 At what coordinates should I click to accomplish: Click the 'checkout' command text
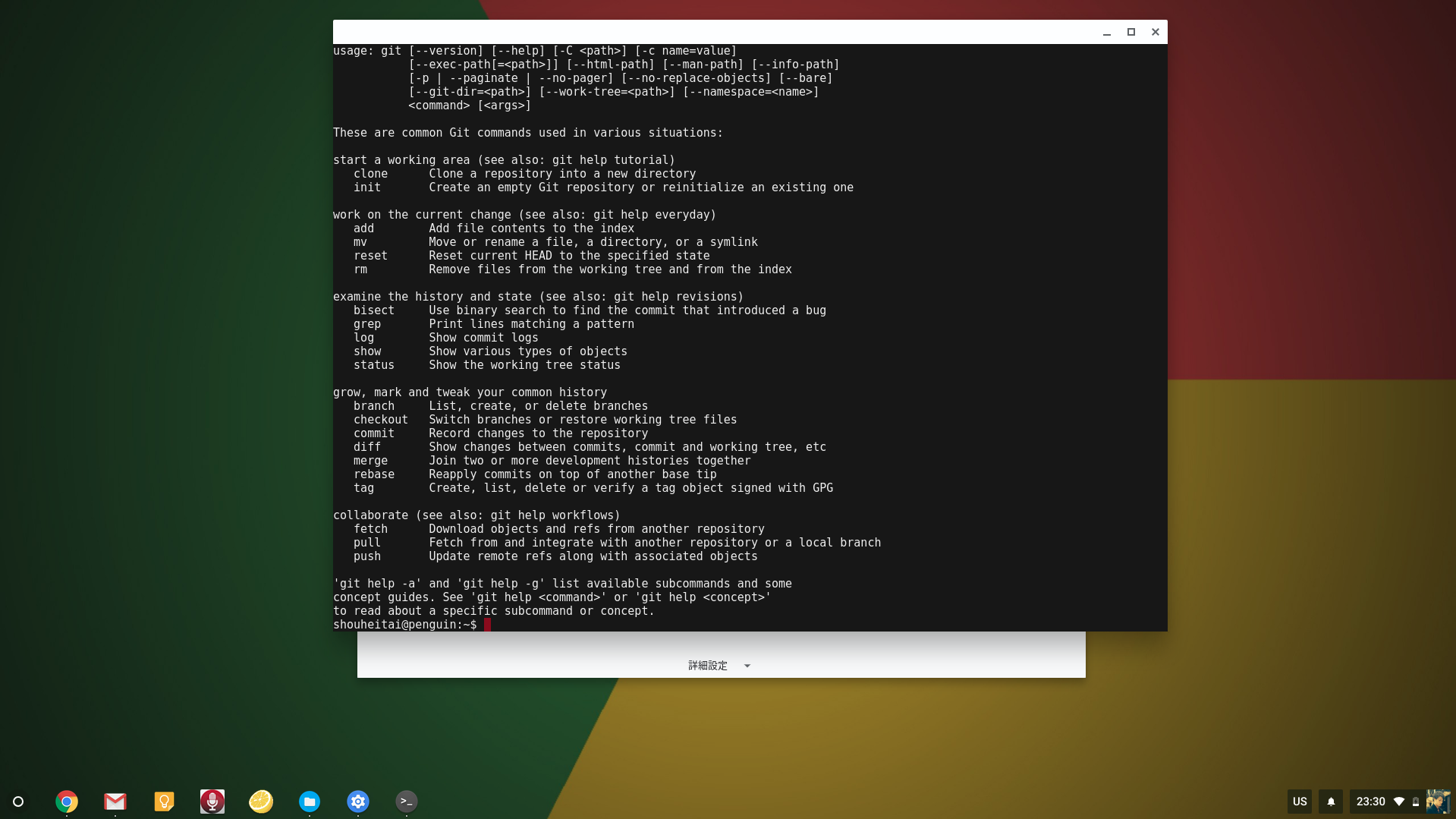(381, 420)
